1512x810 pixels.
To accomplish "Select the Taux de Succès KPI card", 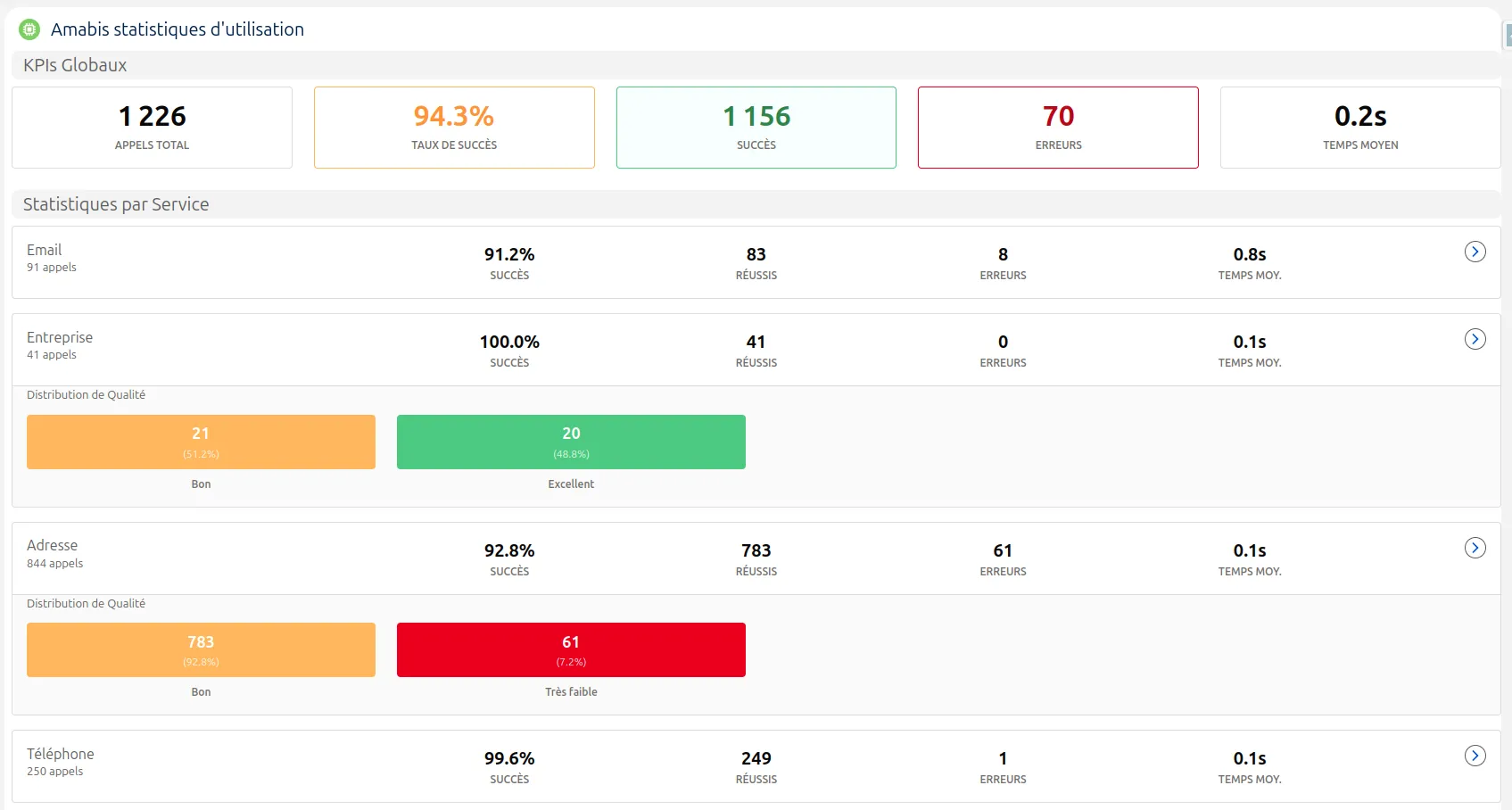I will tap(454, 128).
